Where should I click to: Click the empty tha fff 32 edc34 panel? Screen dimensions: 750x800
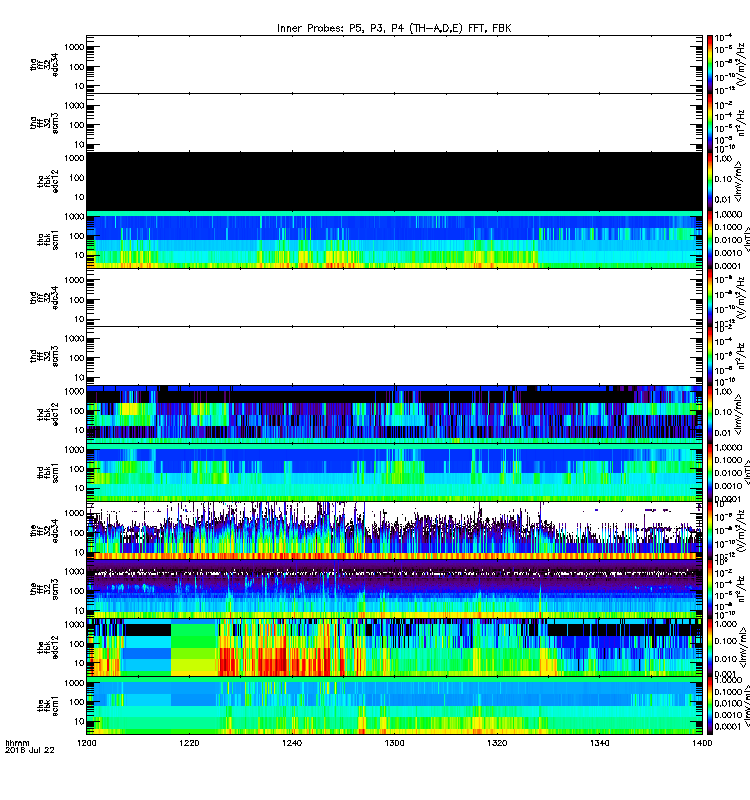point(394,64)
